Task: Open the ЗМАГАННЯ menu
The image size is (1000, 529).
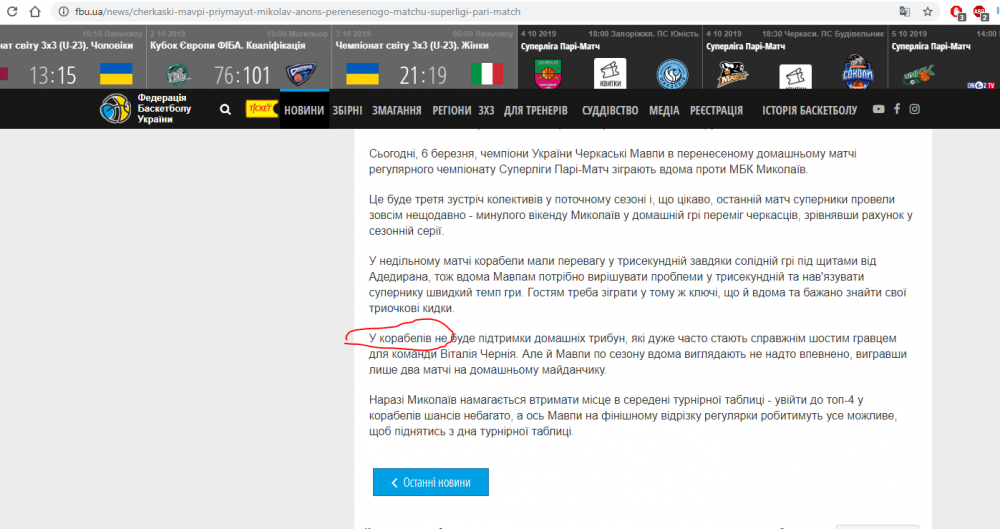Action: 398,110
